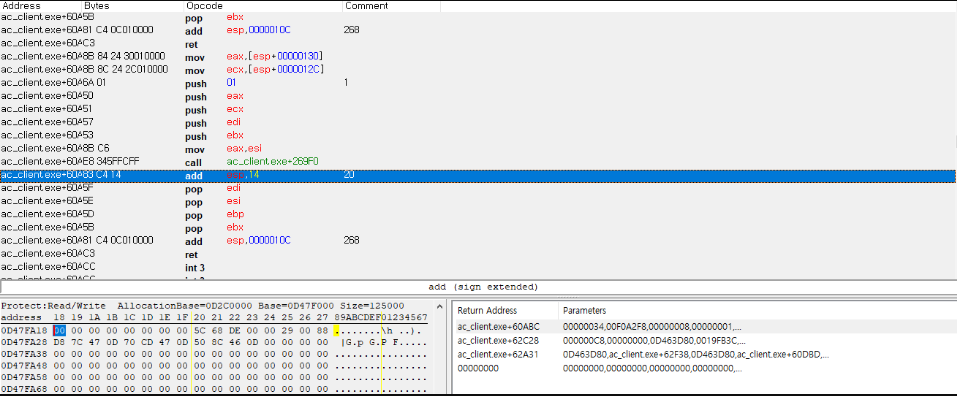The height and width of the screenshot is (396, 957).
Task: Click parameters '00000034,00F0A2F8,00000008,00000001,...'
Action: pyautogui.click(x=652, y=326)
